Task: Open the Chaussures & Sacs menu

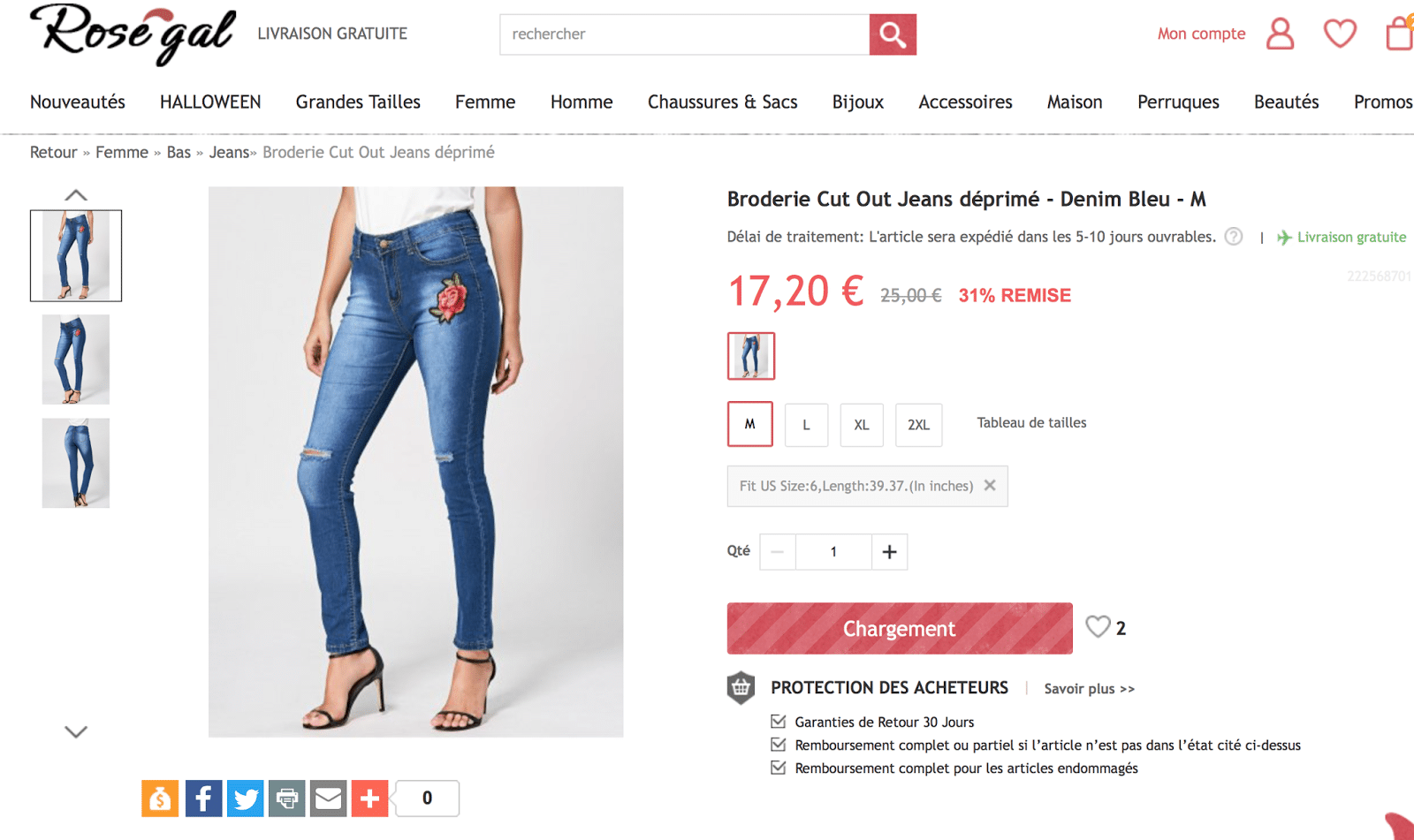Action: (722, 102)
